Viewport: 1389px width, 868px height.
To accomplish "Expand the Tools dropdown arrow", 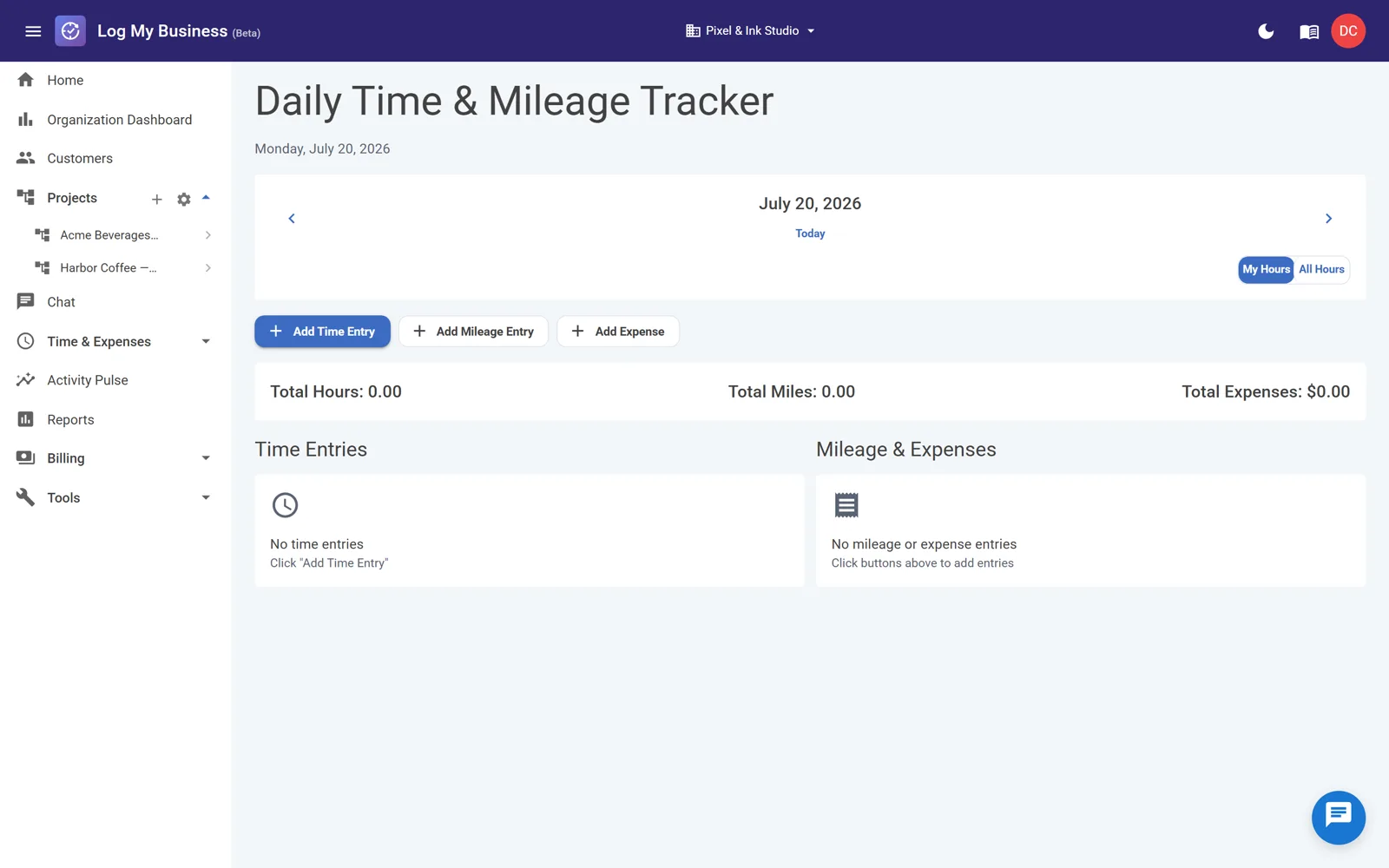I will [x=206, y=497].
